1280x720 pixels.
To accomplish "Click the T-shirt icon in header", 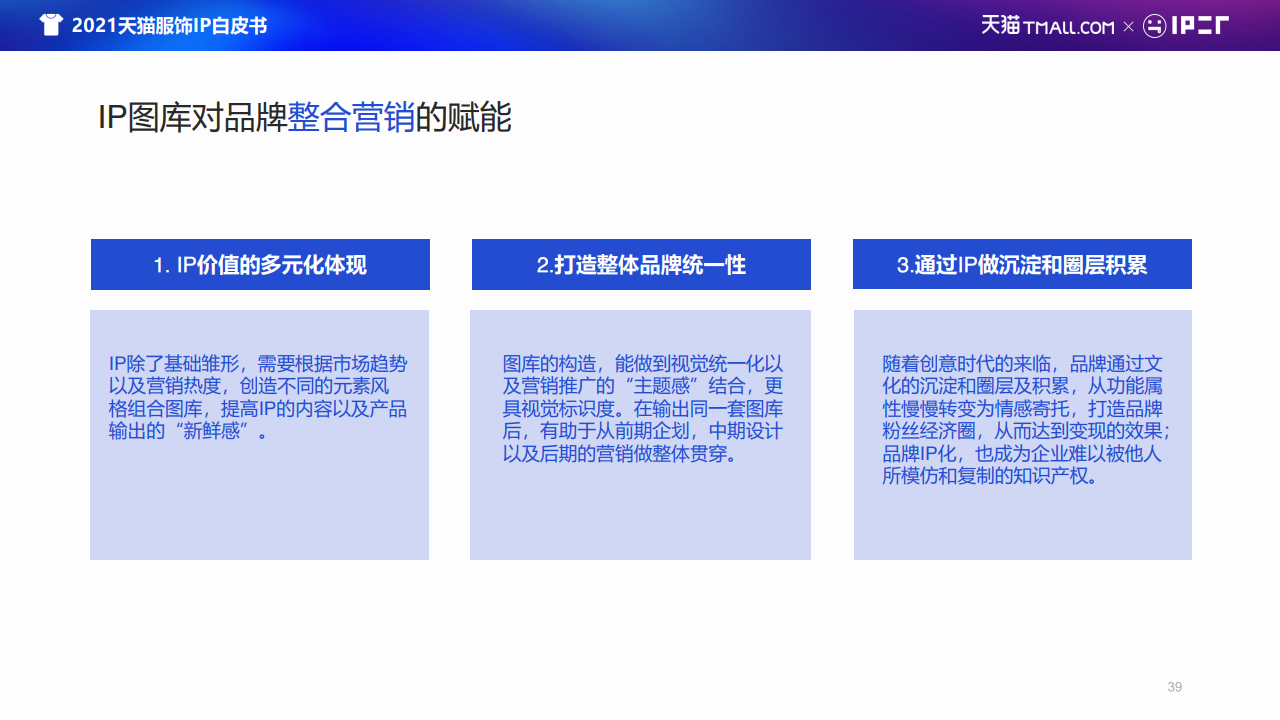I will point(51,25).
